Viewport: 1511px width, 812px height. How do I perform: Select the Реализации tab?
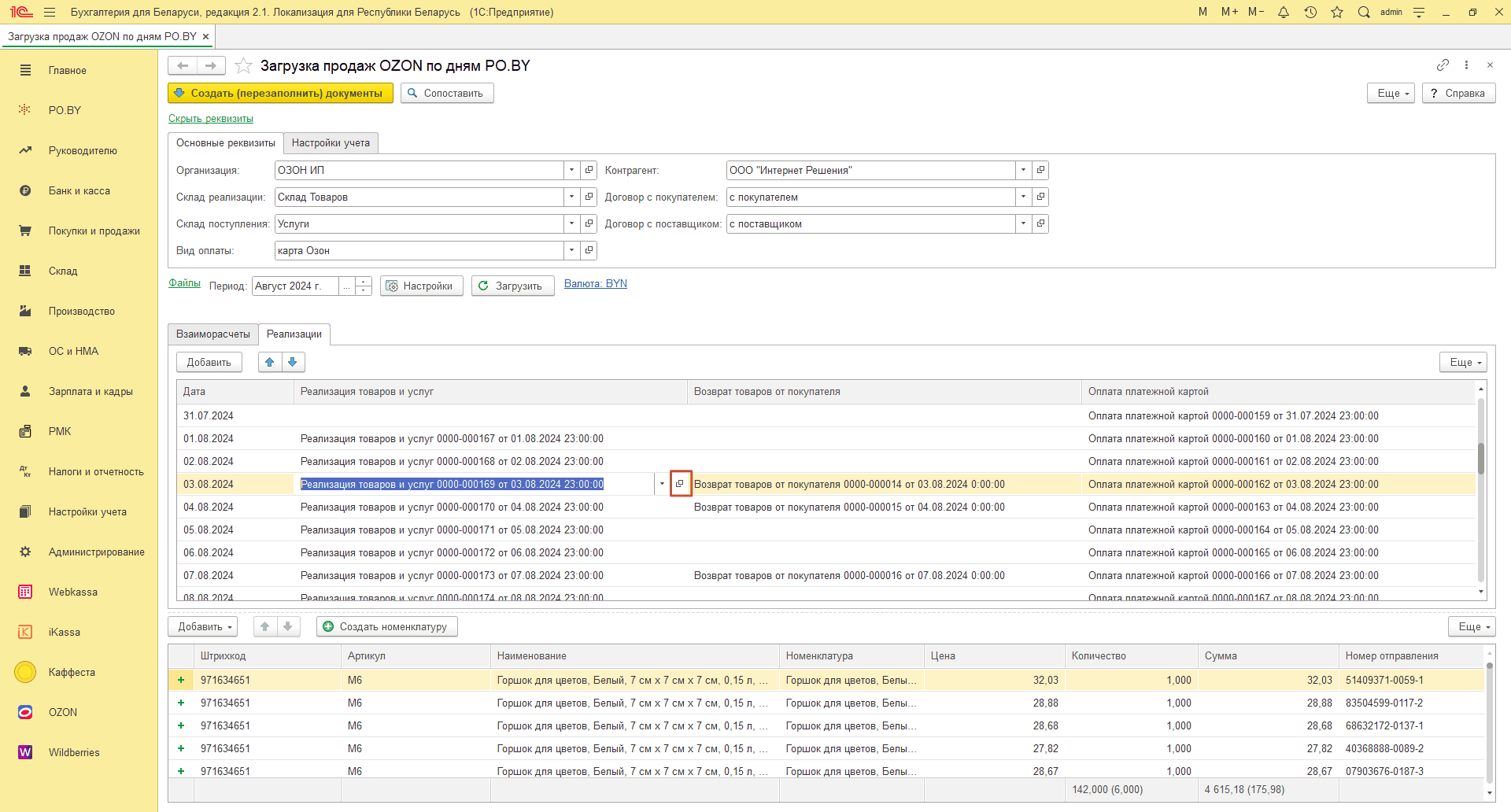click(x=294, y=334)
